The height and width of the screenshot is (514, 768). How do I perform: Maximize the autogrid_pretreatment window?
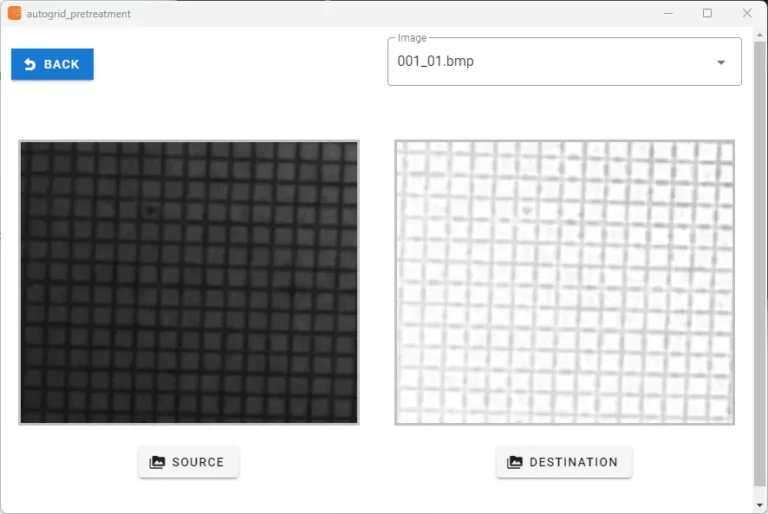pos(707,13)
